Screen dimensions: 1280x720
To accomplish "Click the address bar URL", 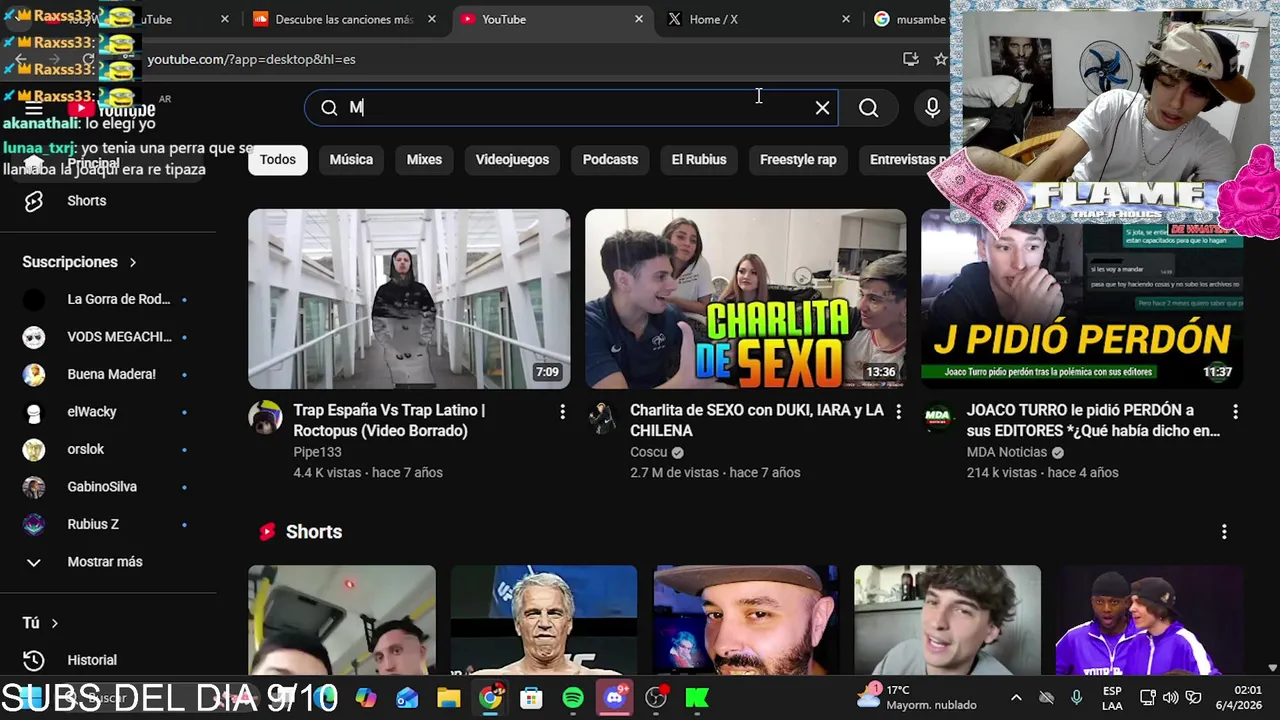I will click(x=251, y=59).
